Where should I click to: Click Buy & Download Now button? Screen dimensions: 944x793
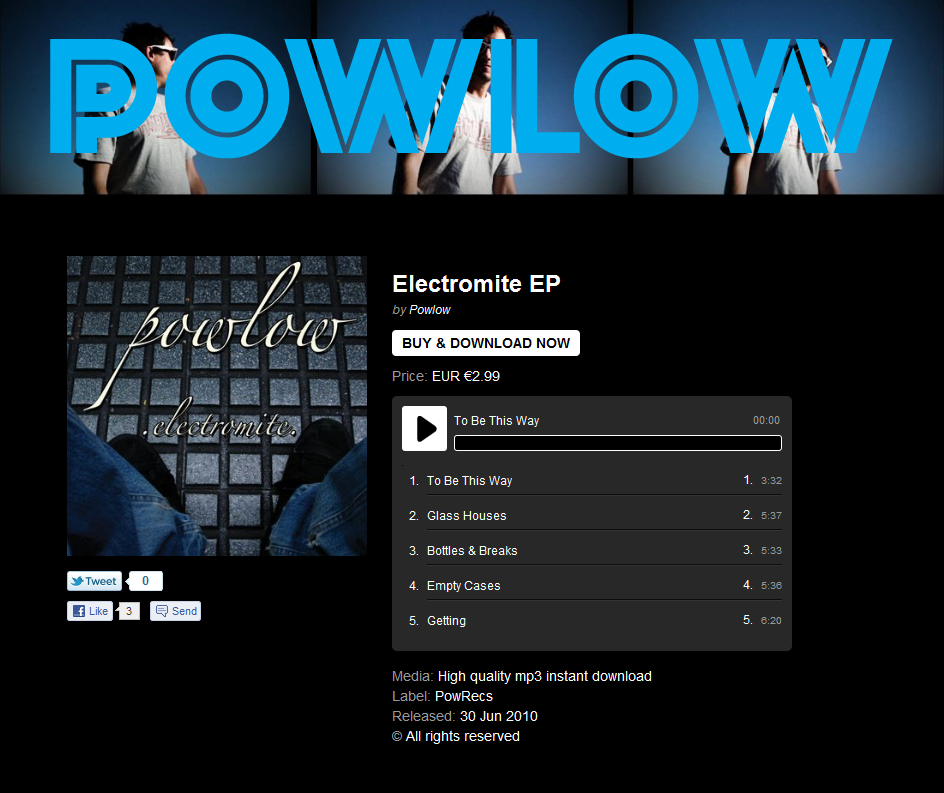point(486,343)
